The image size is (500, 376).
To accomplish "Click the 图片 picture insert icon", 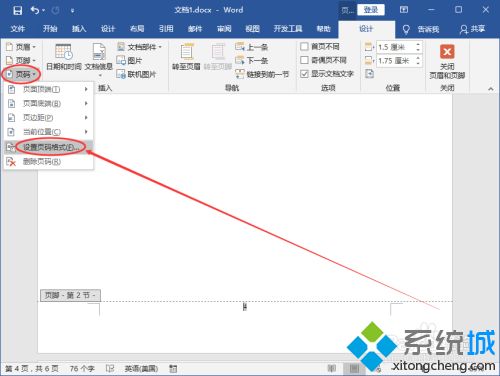I will pyautogui.click(x=121, y=61).
